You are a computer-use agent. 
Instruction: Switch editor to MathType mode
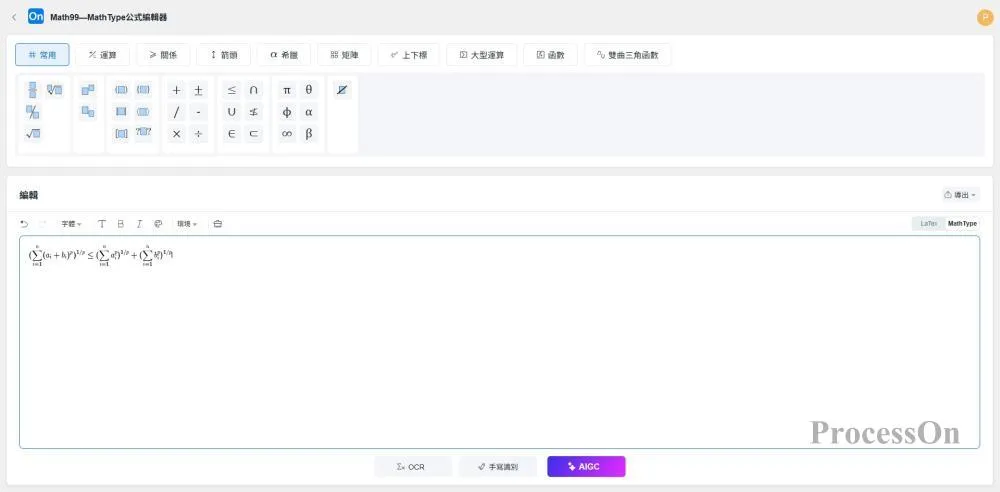coord(962,224)
